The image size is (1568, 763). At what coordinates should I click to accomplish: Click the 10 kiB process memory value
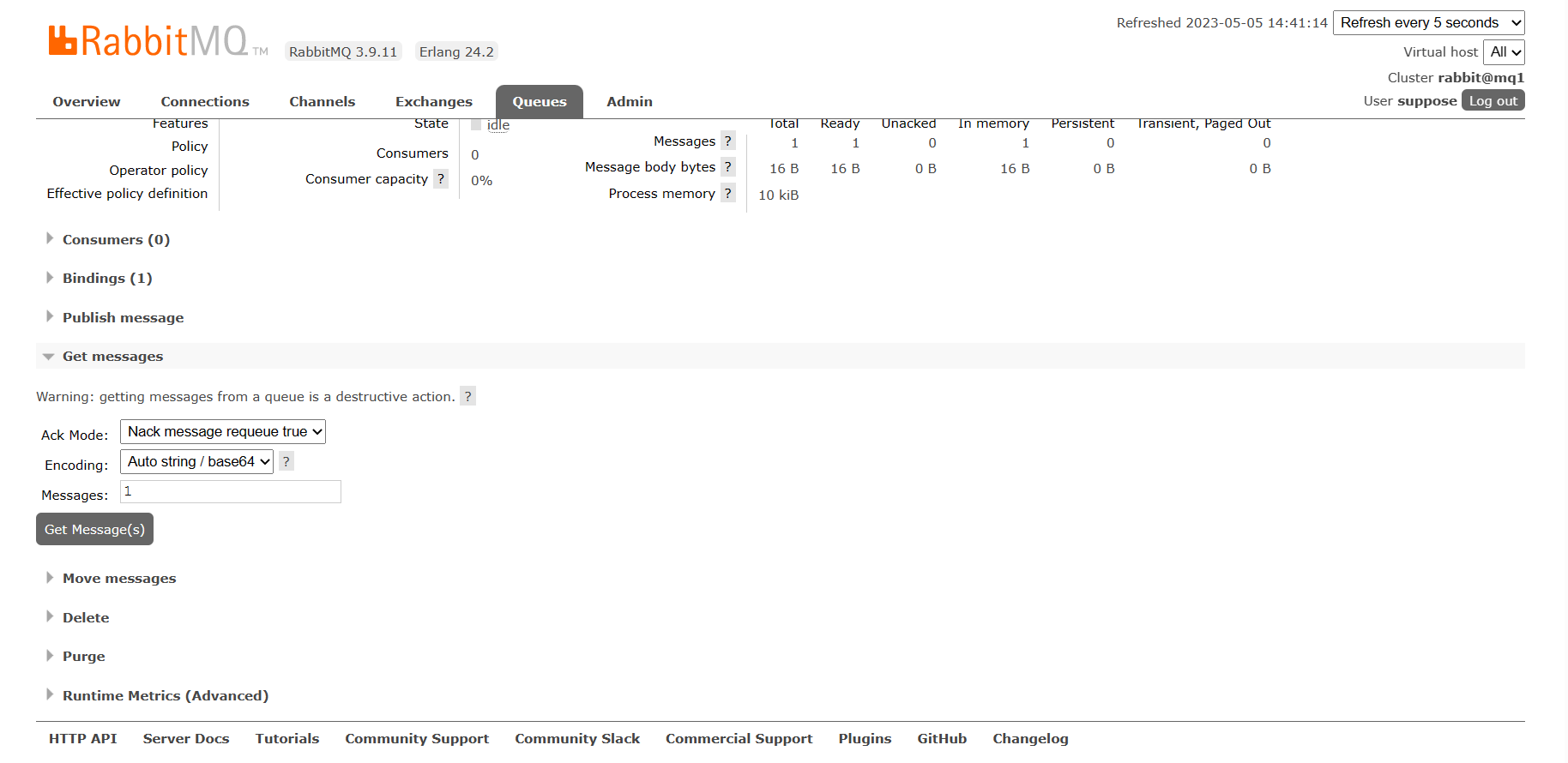pyautogui.click(x=779, y=195)
